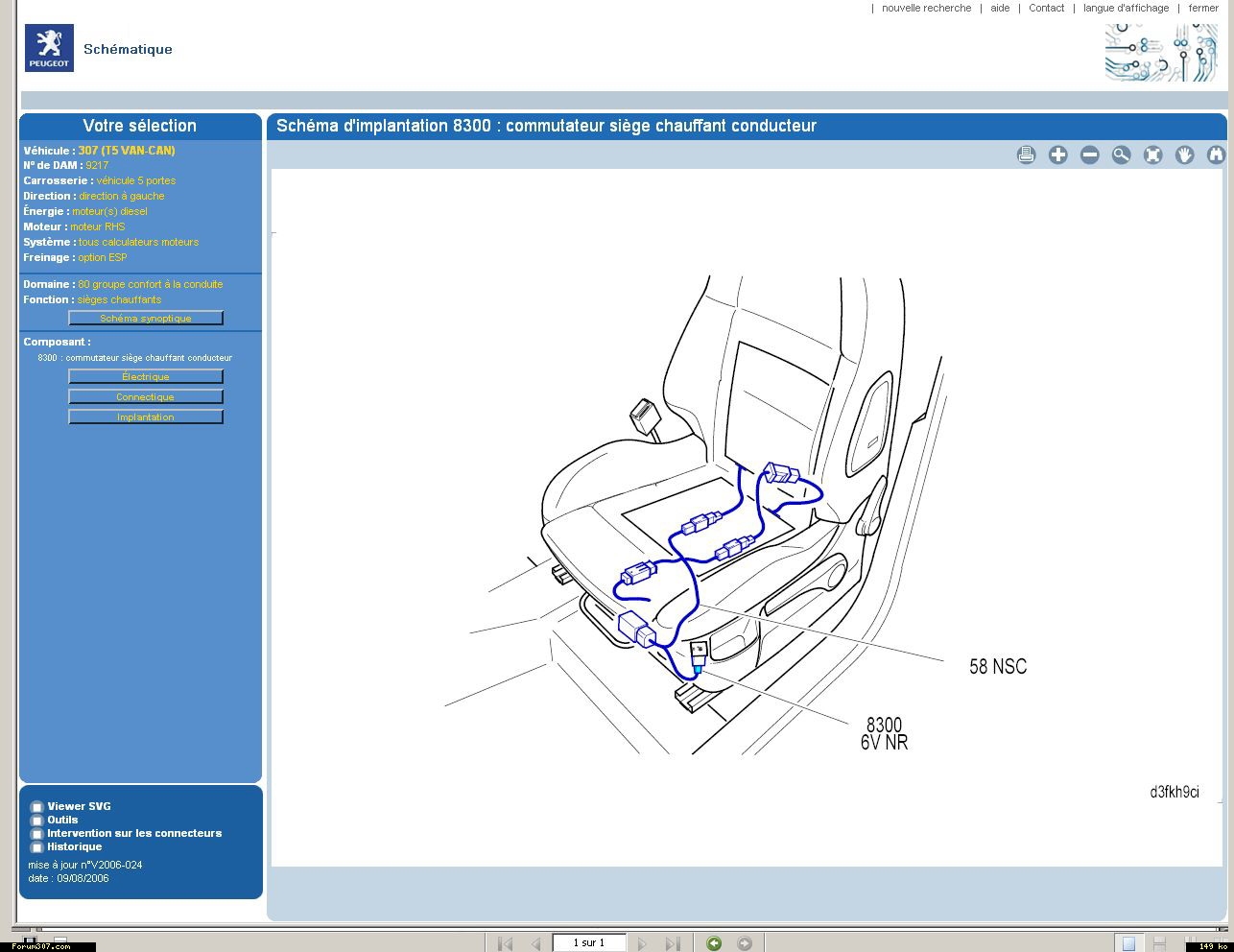
Task: Open the binoculars search tool
Action: click(1216, 155)
